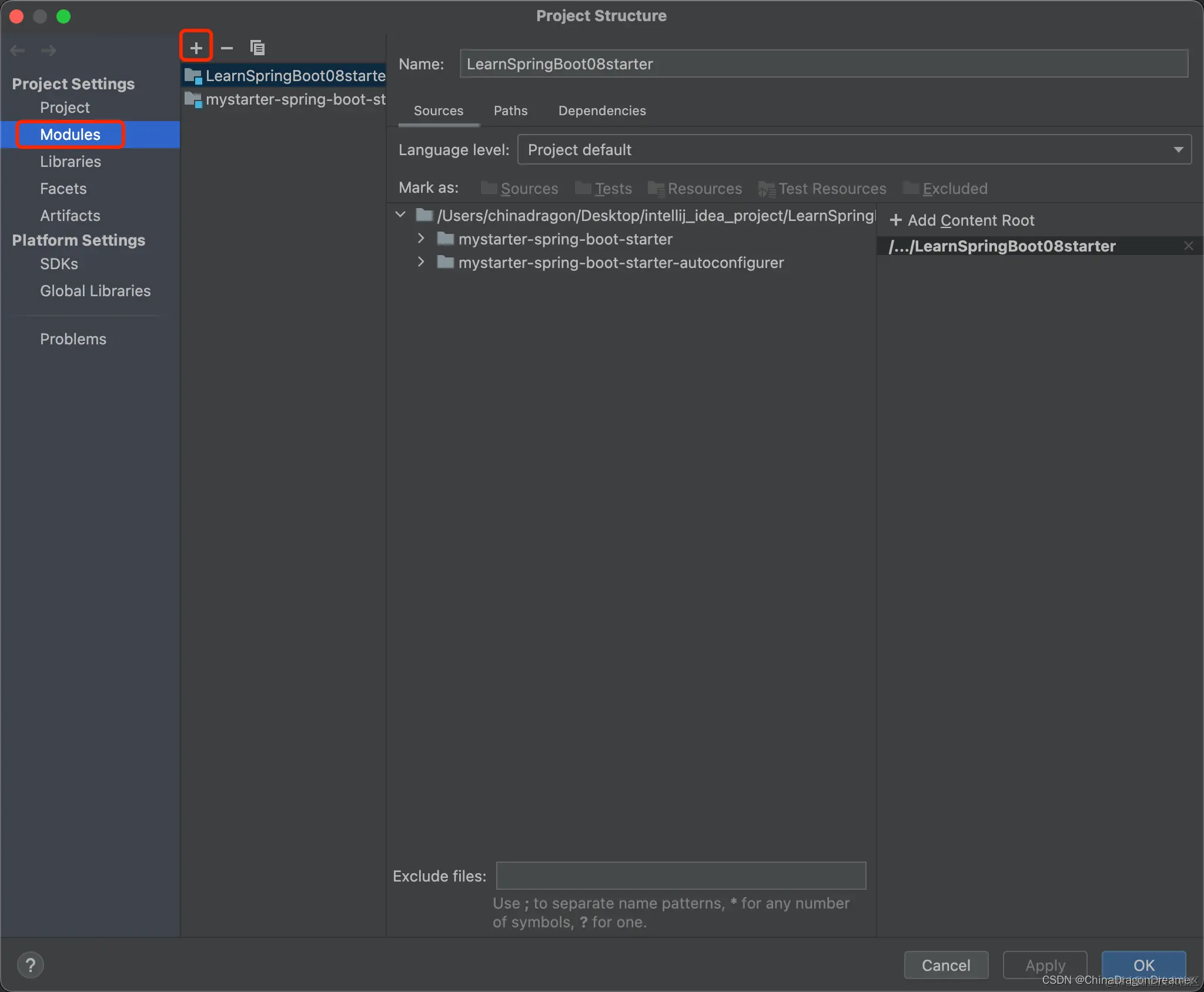
Task: Open help with the question mark icon
Action: (31, 965)
